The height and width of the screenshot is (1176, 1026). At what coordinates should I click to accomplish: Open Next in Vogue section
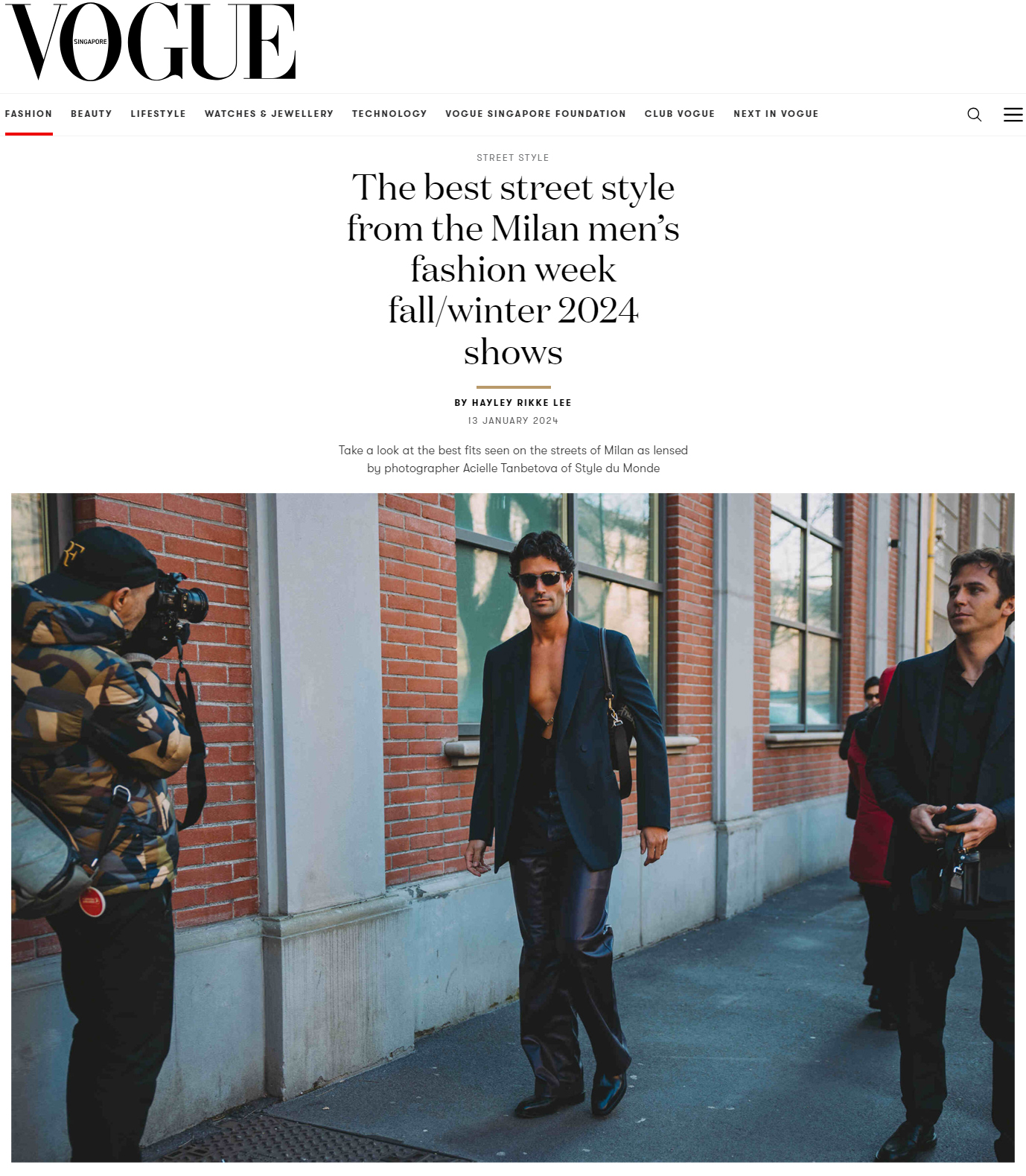[x=776, y=114]
